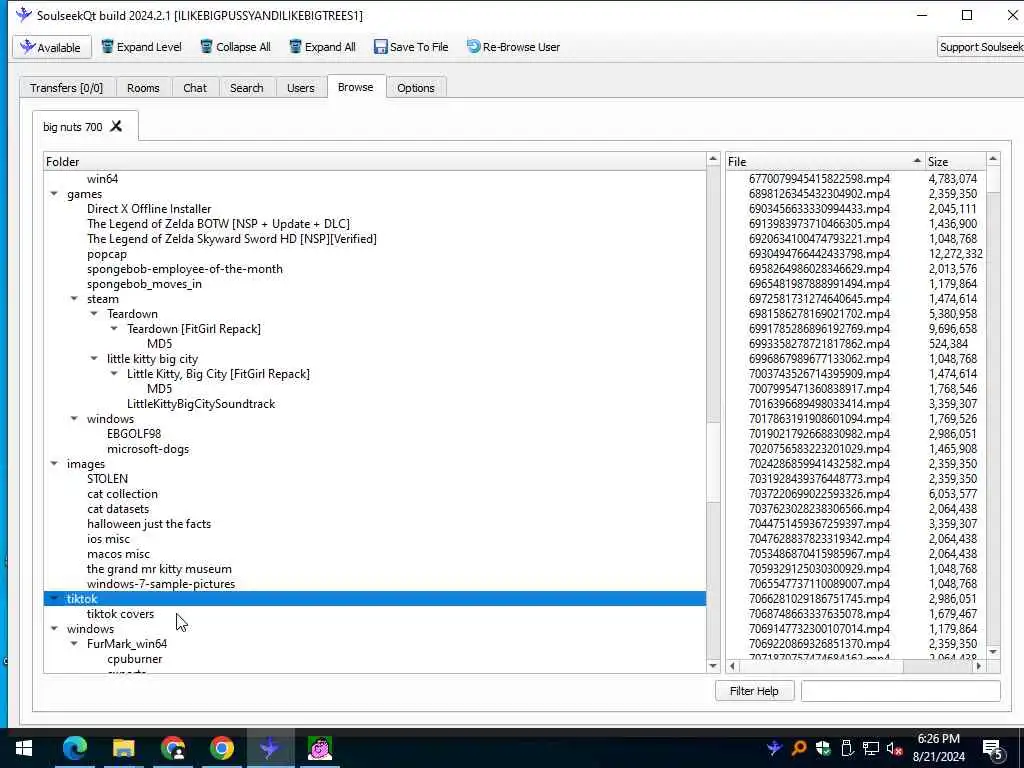The height and width of the screenshot is (768, 1024).
Task: Click the Support Soulseek button
Action: tap(980, 47)
